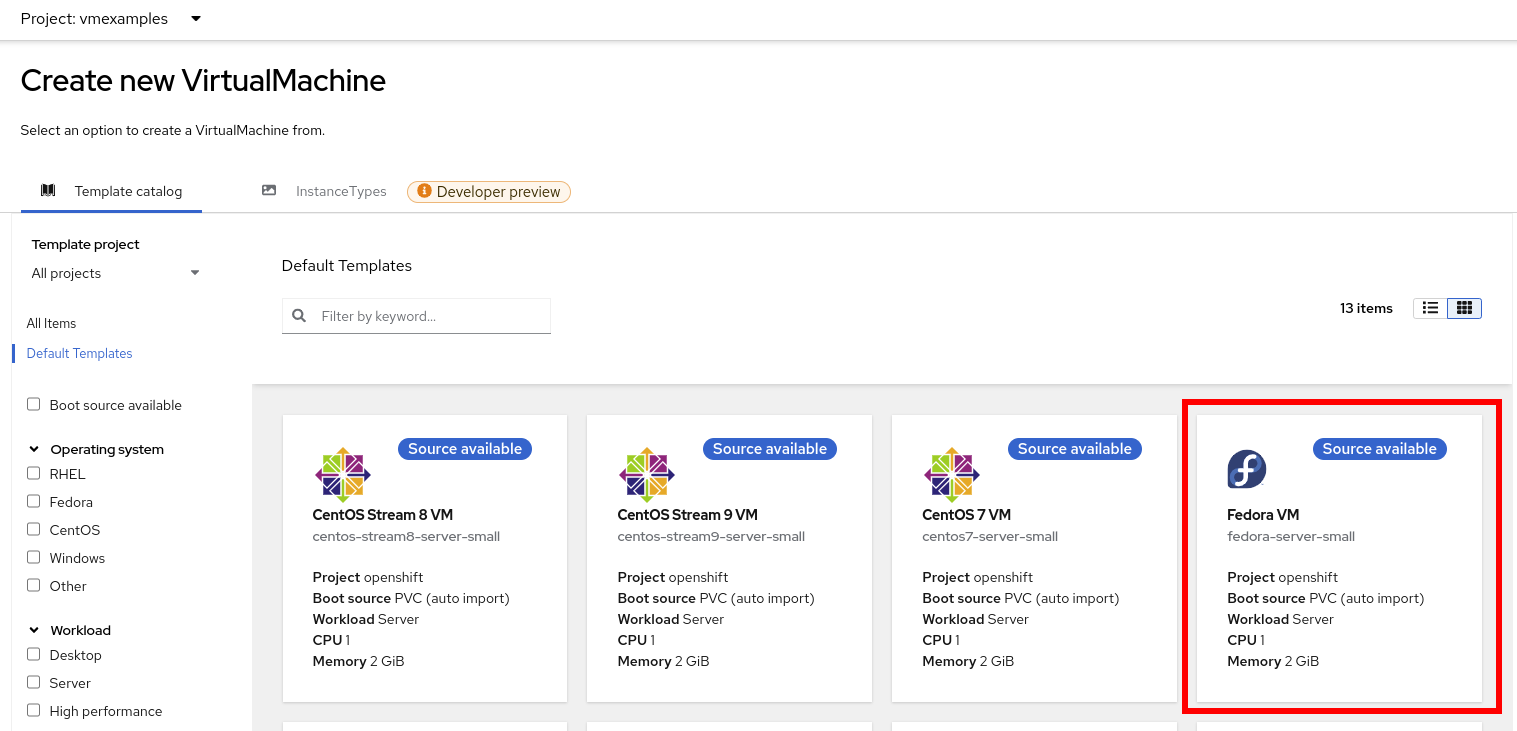
Task: Select Default Templates in the sidebar
Action: coord(79,353)
